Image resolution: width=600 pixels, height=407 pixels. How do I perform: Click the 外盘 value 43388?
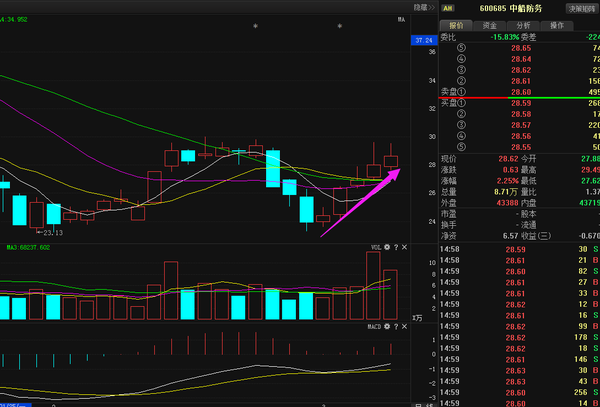point(507,203)
